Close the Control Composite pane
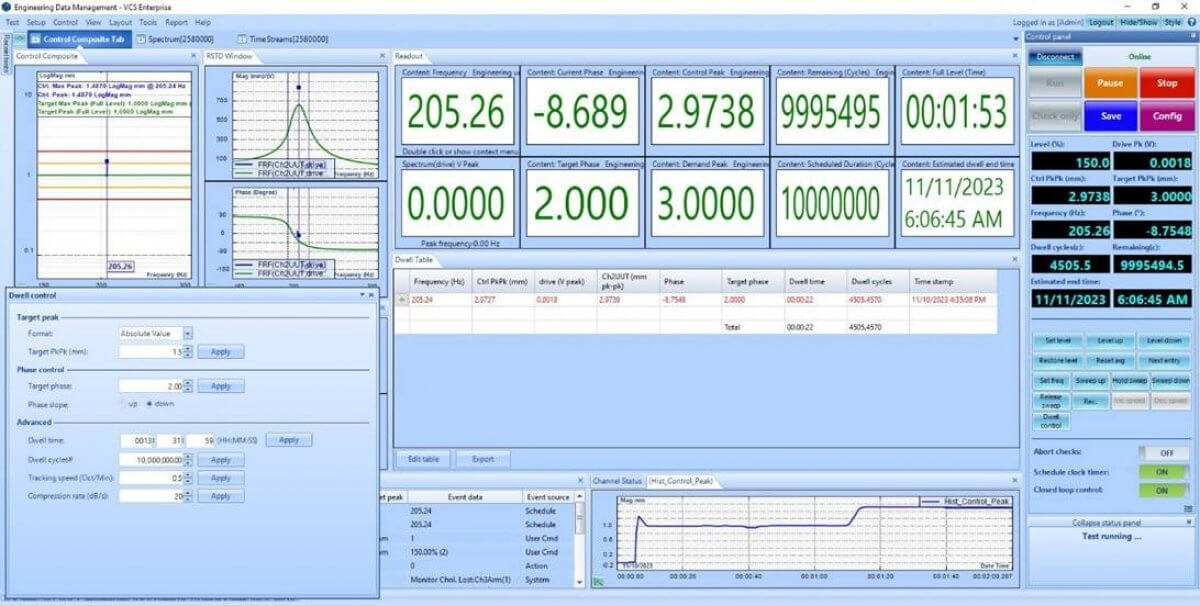Viewport: 1200px width, 606px height. (193, 56)
